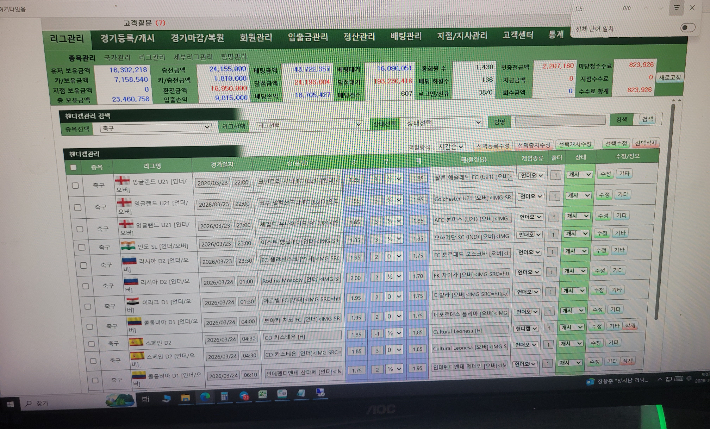Click the flag icon in the 01:30 row

pyautogui.click(x=133, y=301)
